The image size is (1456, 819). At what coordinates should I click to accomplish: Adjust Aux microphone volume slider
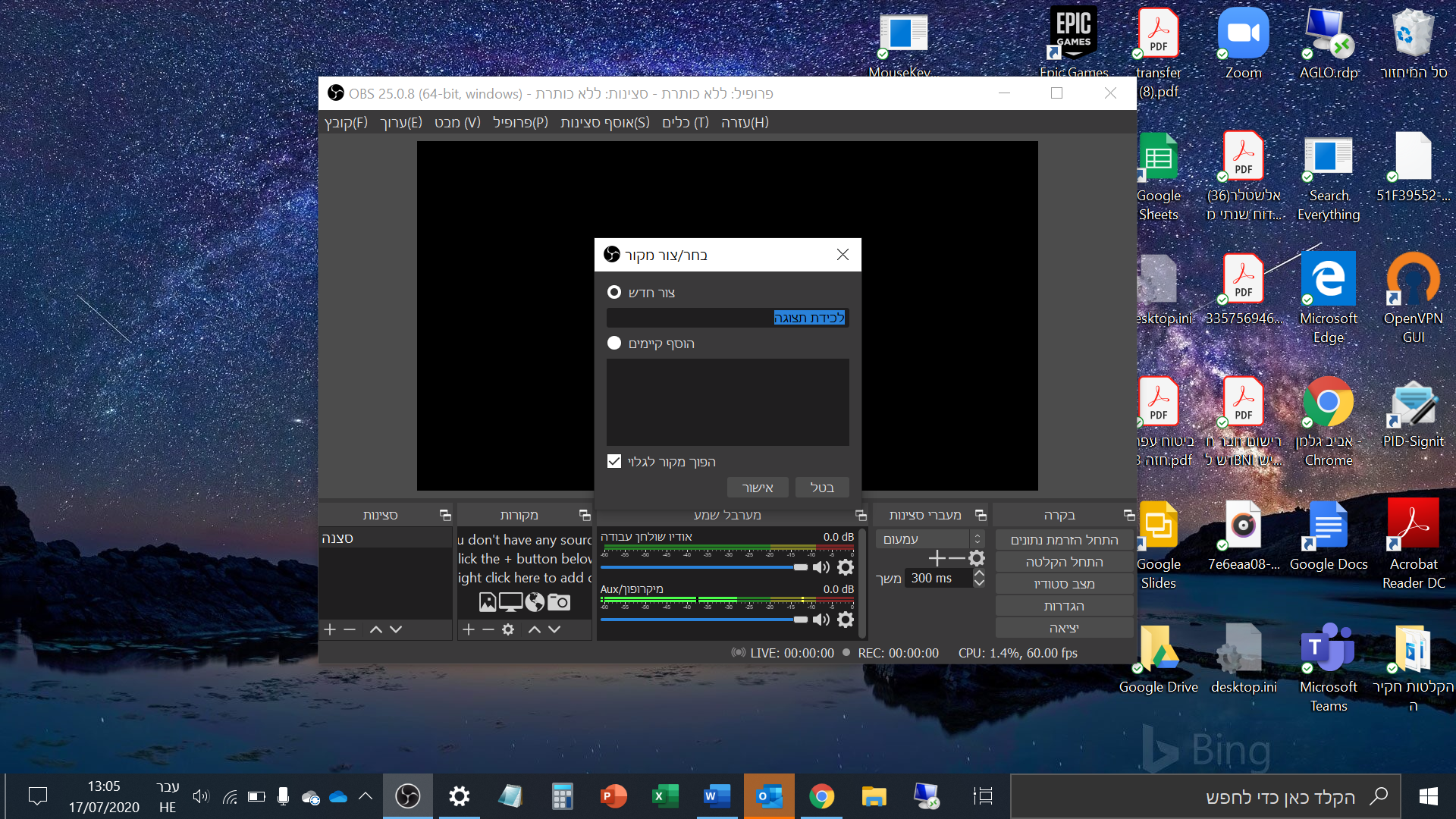[x=704, y=620]
